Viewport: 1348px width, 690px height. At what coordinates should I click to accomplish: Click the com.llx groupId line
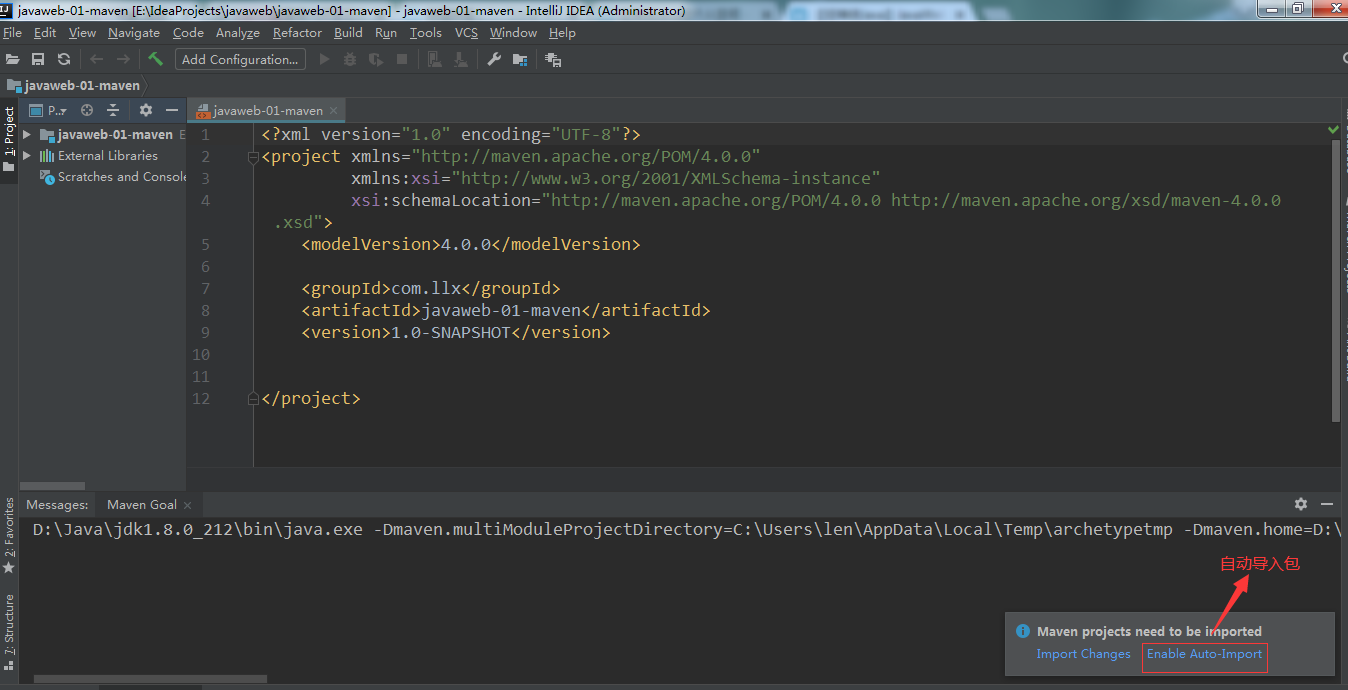tap(431, 288)
